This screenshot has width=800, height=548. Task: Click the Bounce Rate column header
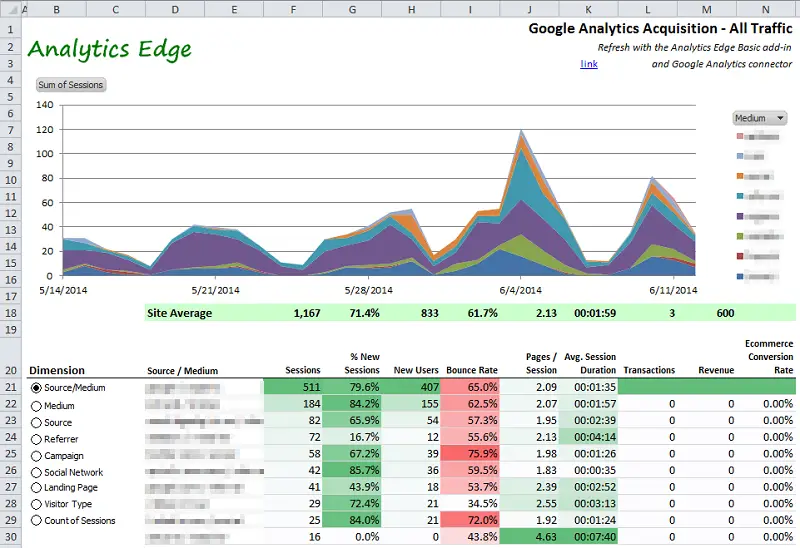[471, 370]
